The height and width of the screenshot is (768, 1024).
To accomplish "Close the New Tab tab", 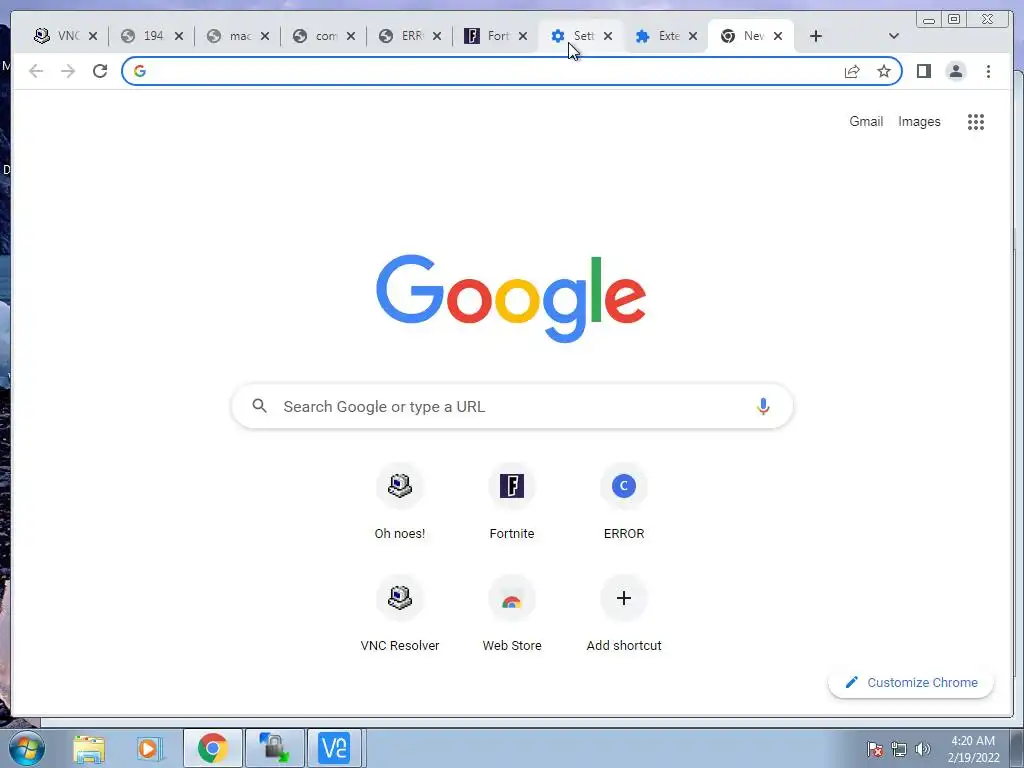I will click(778, 36).
